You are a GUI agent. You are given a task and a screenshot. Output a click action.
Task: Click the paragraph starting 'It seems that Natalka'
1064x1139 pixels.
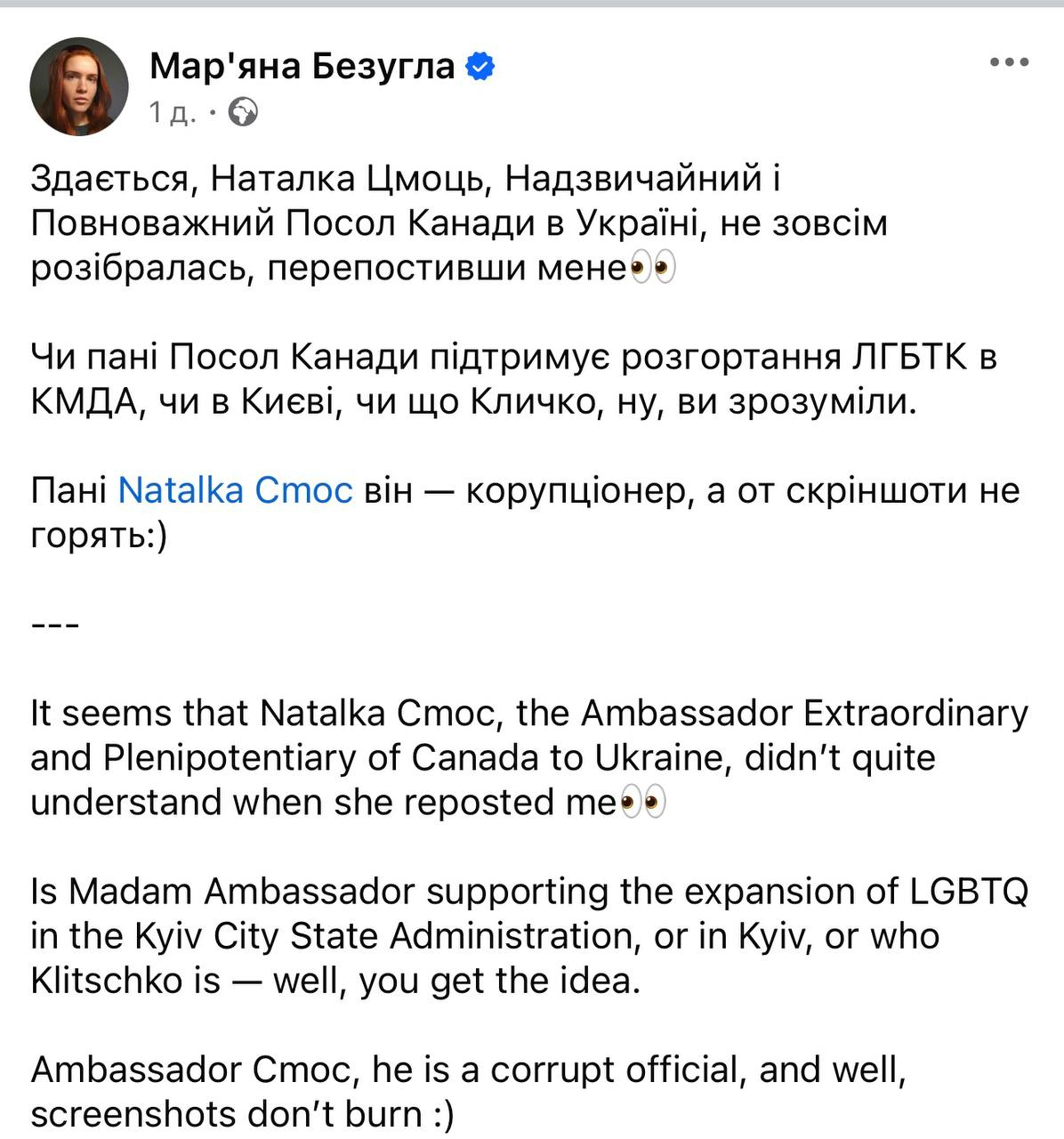529,758
